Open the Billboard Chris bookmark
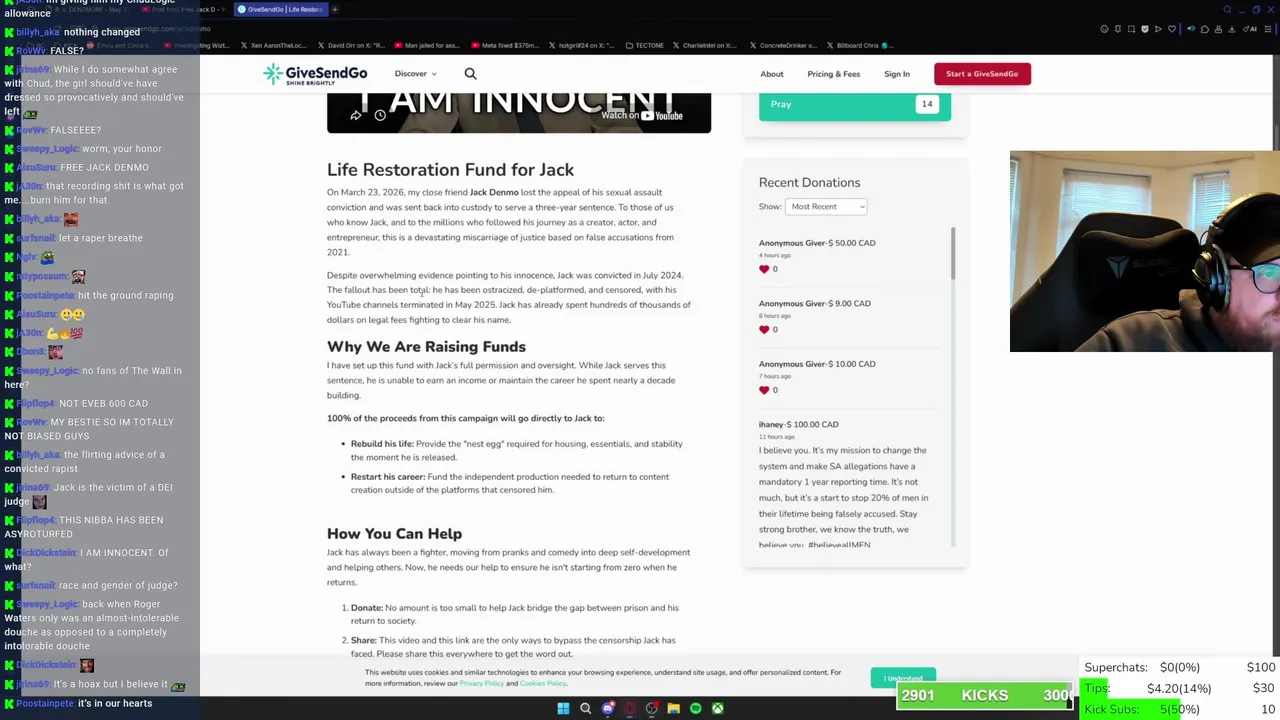 pos(859,45)
